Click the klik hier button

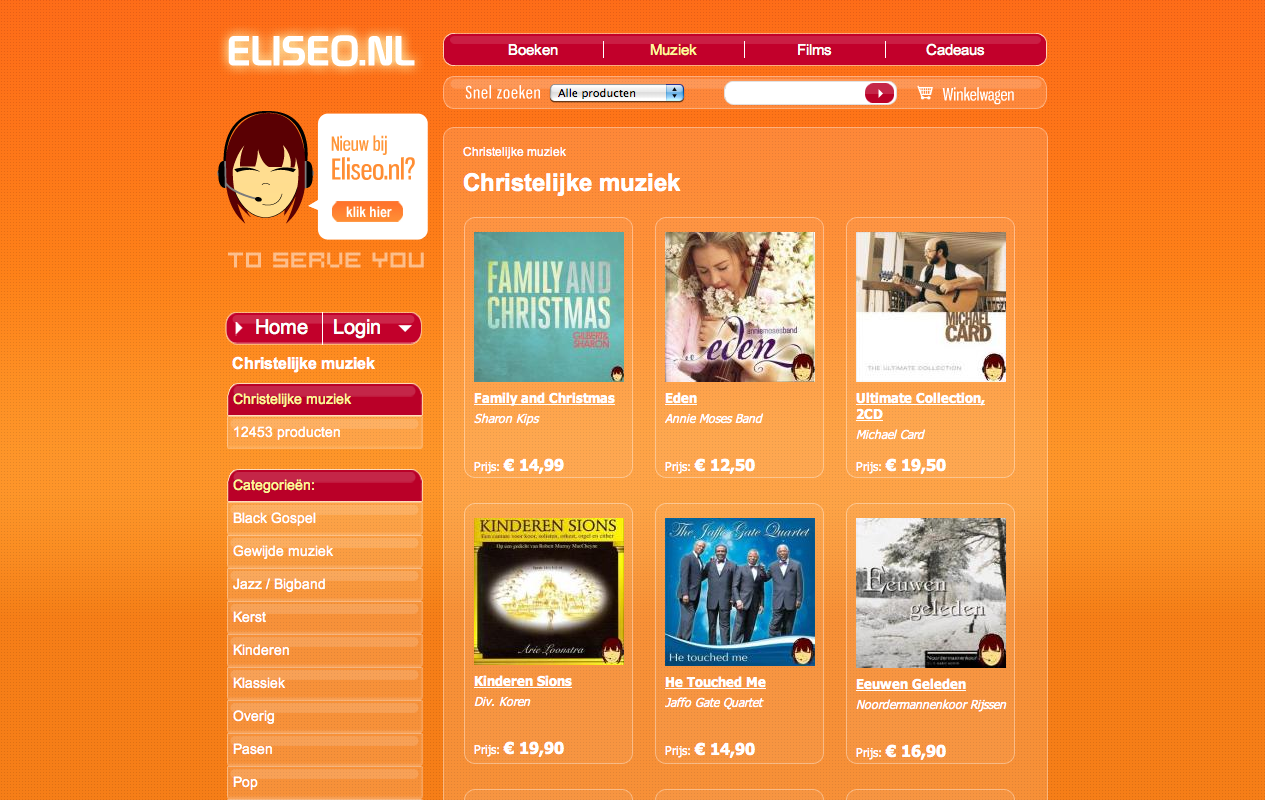tap(368, 212)
